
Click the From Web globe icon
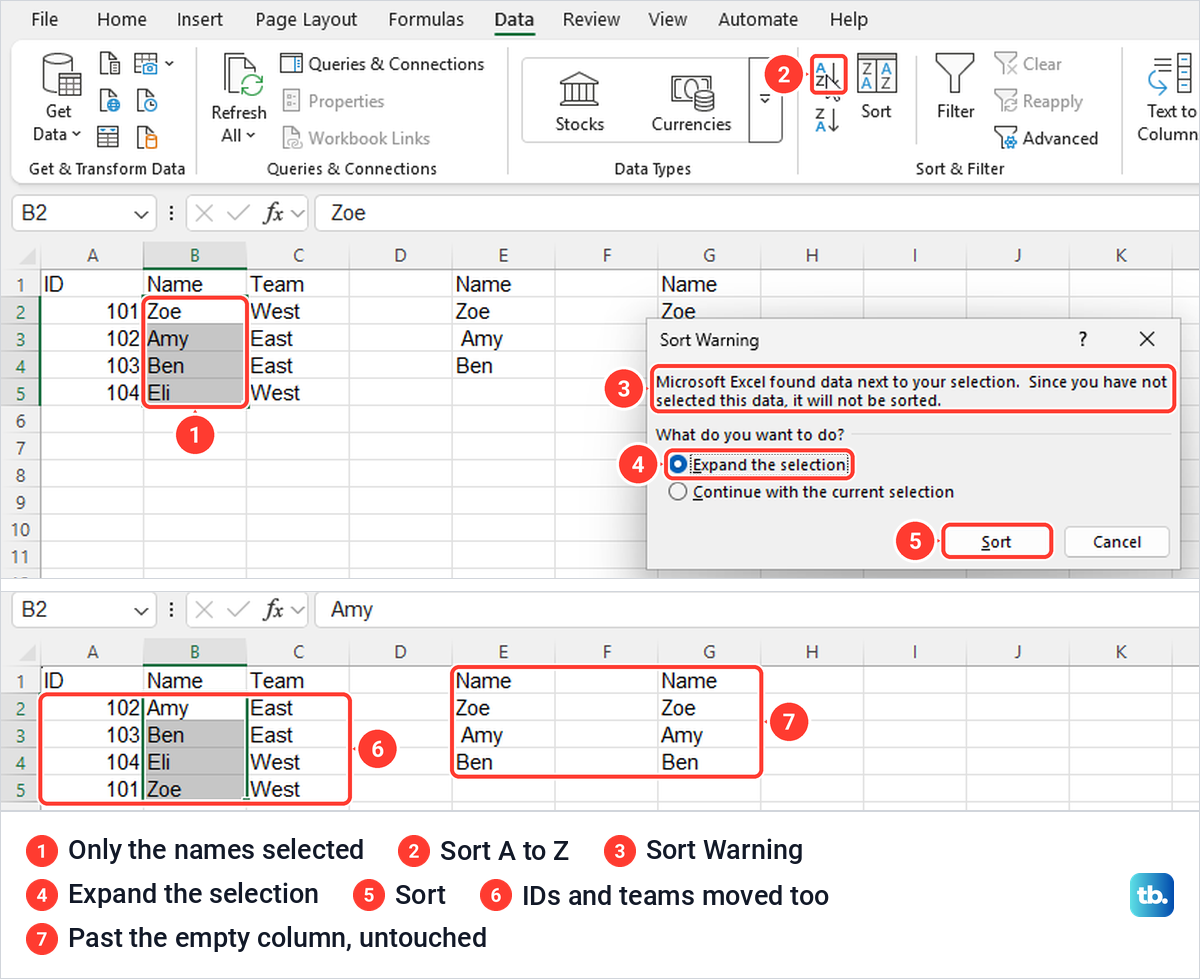110,101
